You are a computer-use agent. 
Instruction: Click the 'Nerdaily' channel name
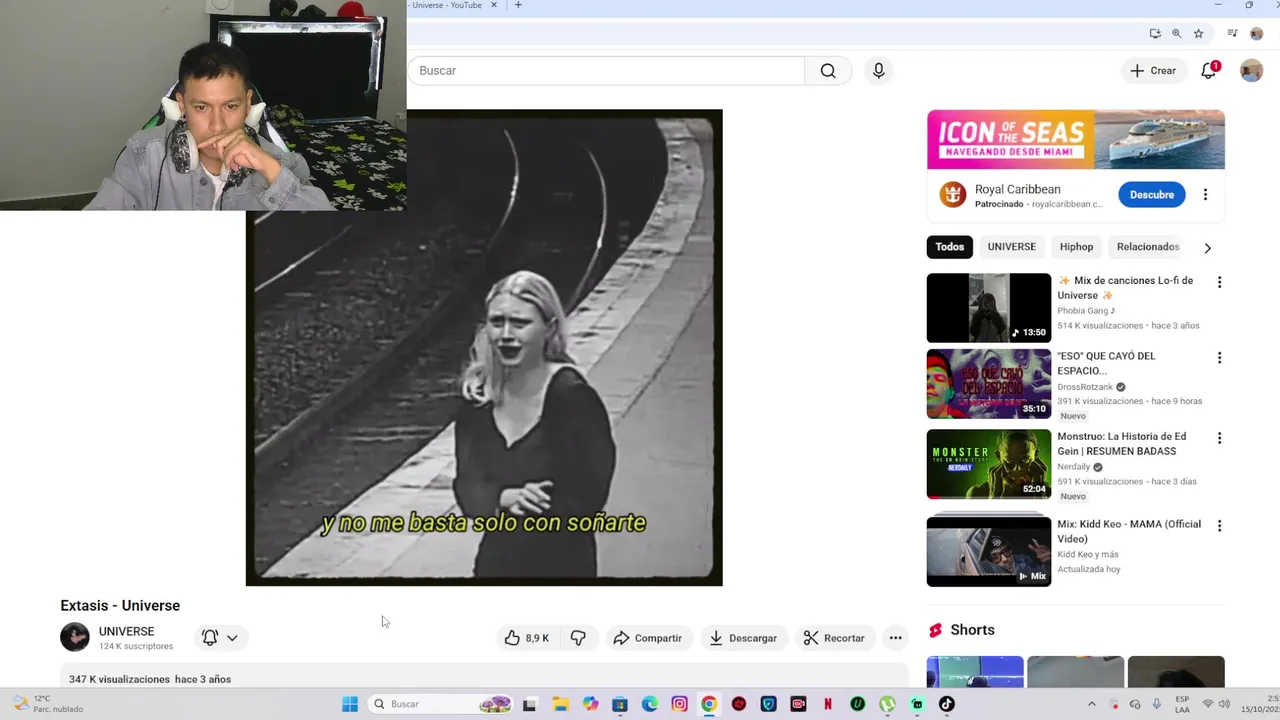pos(1074,467)
